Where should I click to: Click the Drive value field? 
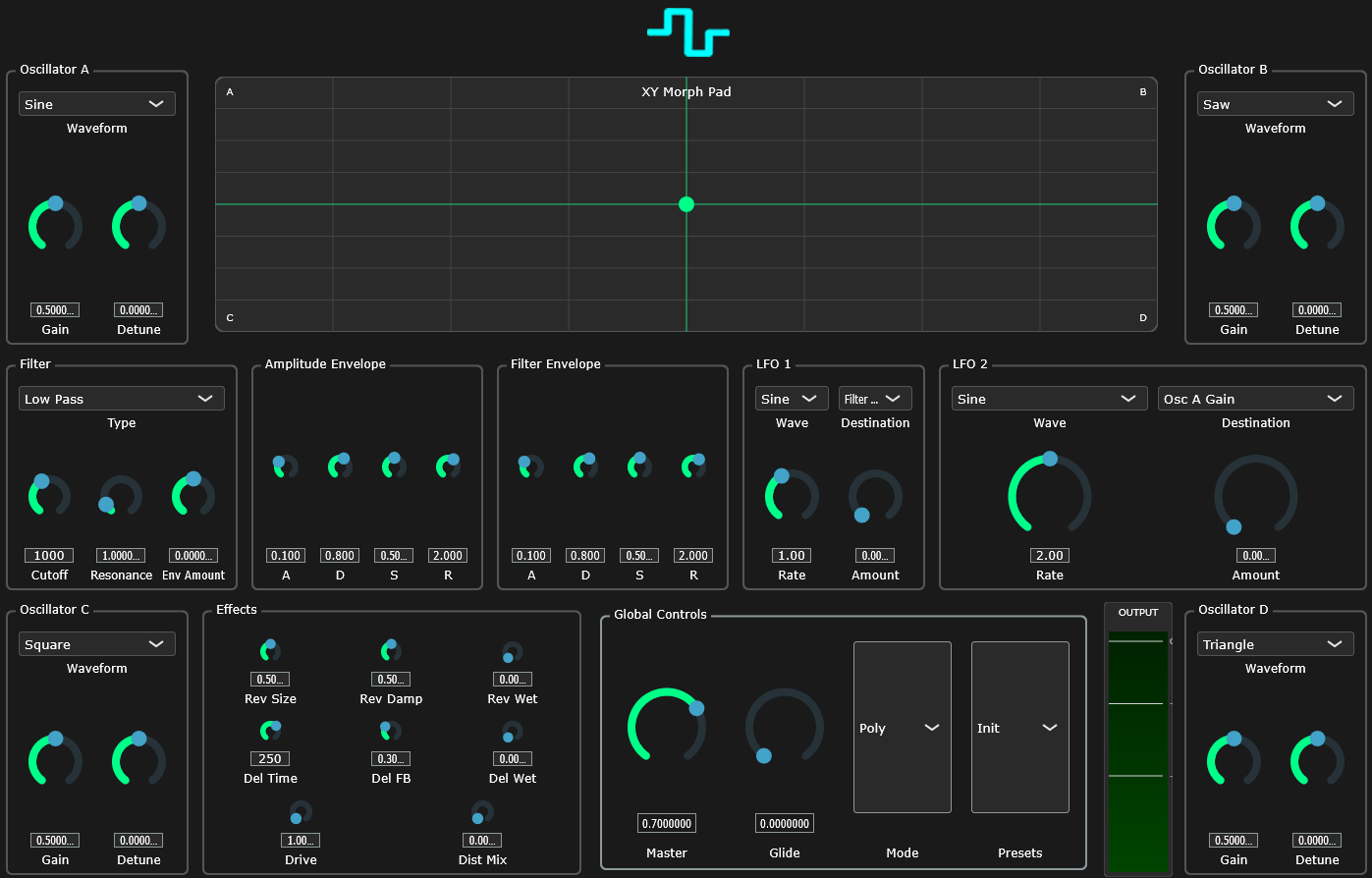[x=301, y=840]
